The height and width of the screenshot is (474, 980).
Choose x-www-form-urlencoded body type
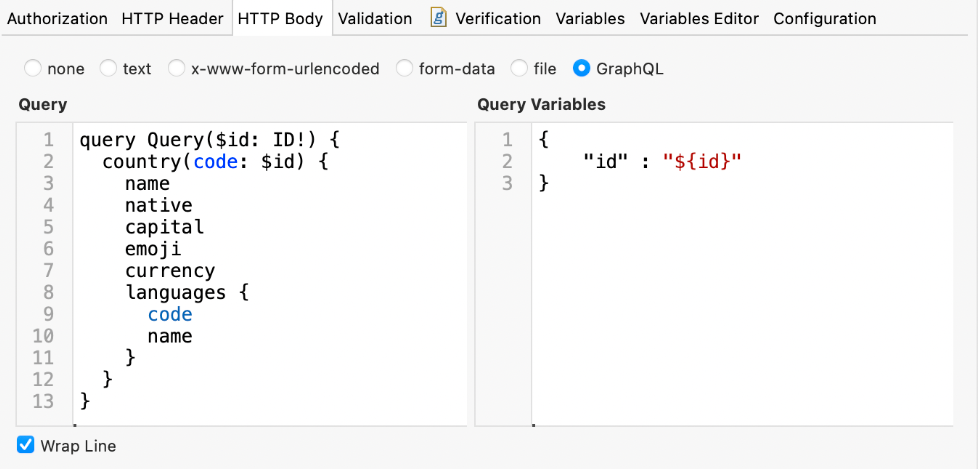point(177,68)
